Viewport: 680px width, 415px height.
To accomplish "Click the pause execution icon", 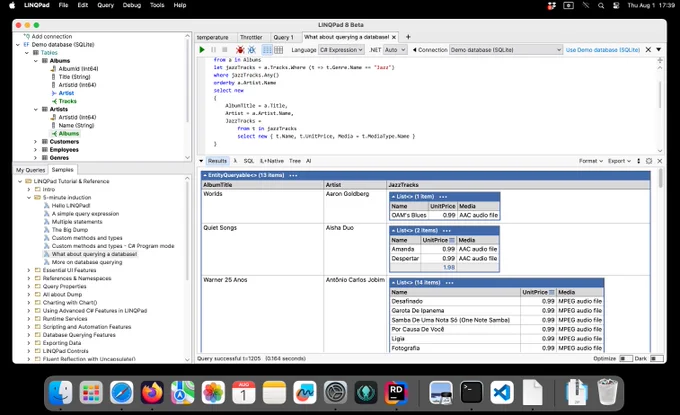I will pyautogui.click(x=213, y=50).
